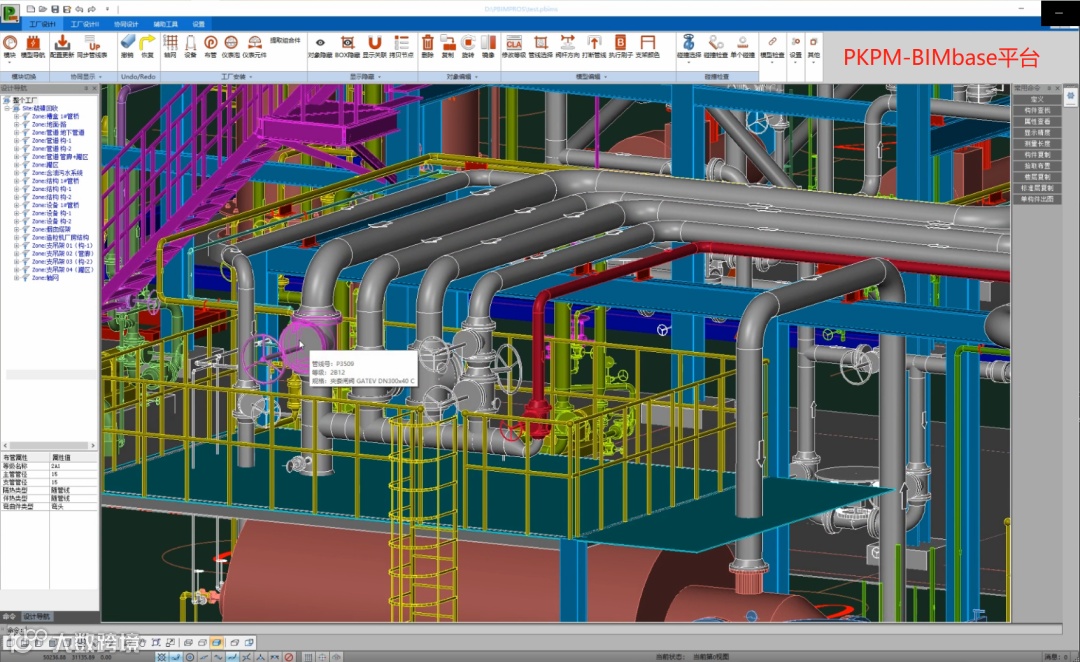
Task: Click the 属性查看 button in right panel
Action: click(1037, 121)
